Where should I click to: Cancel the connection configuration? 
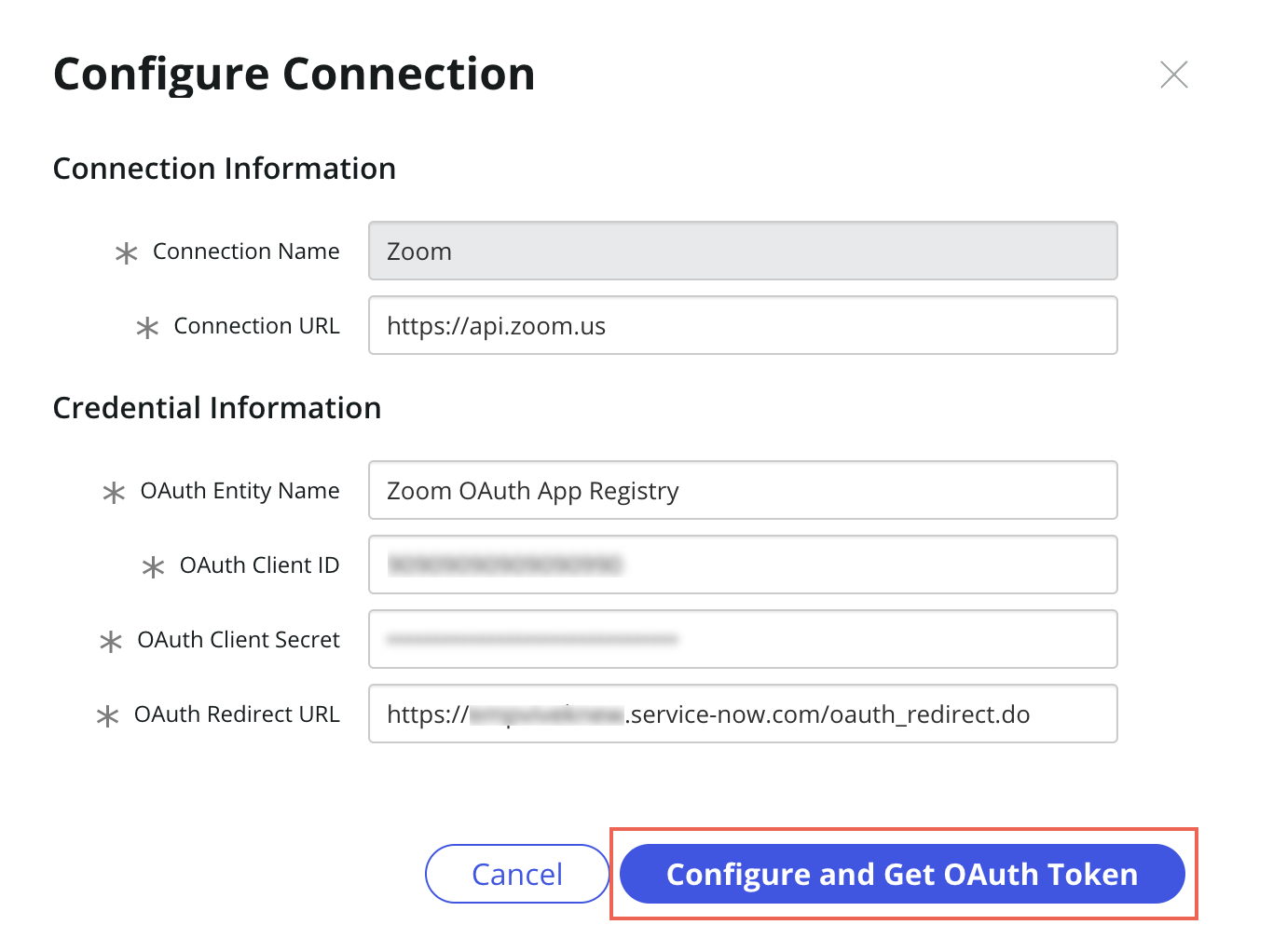[517, 874]
